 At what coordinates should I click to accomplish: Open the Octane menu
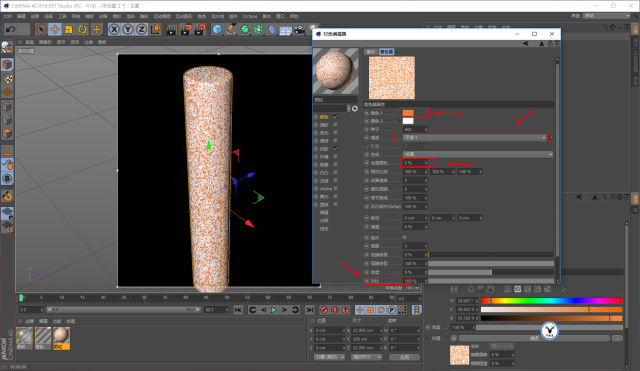(x=250, y=16)
